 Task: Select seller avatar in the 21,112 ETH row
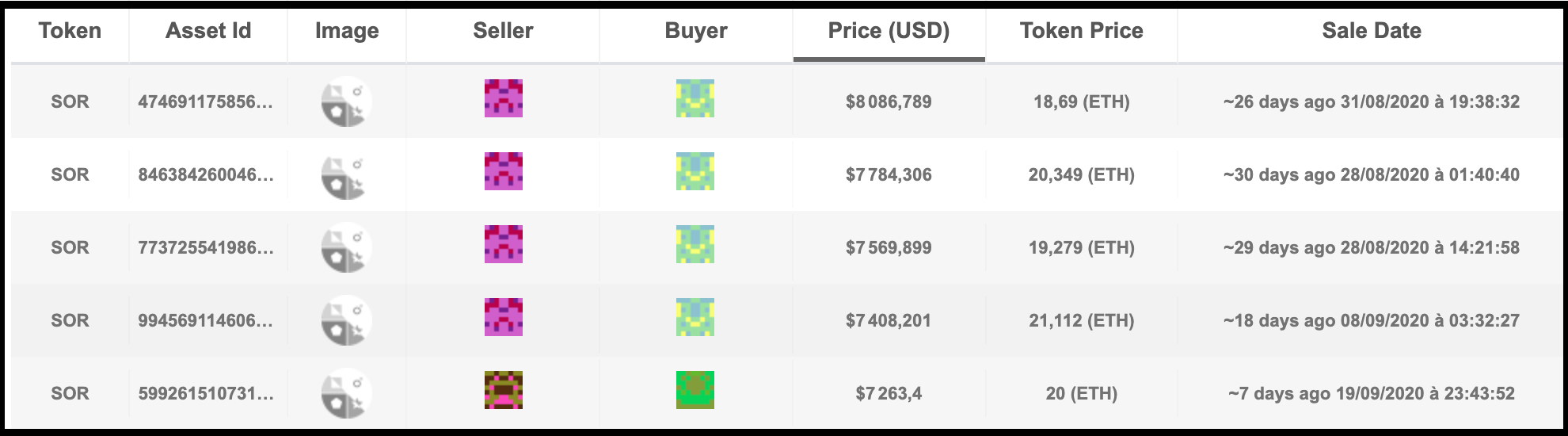coord(504,317)
